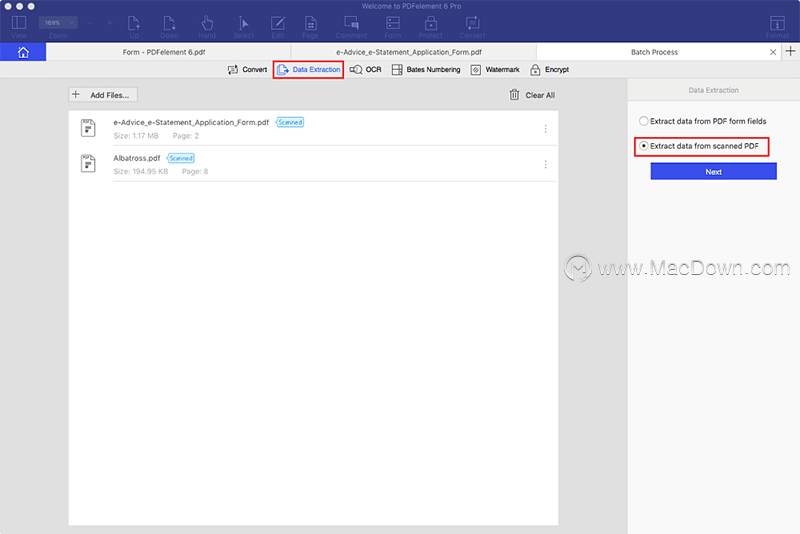Open more options for e-Advice file row

(545, 129)
